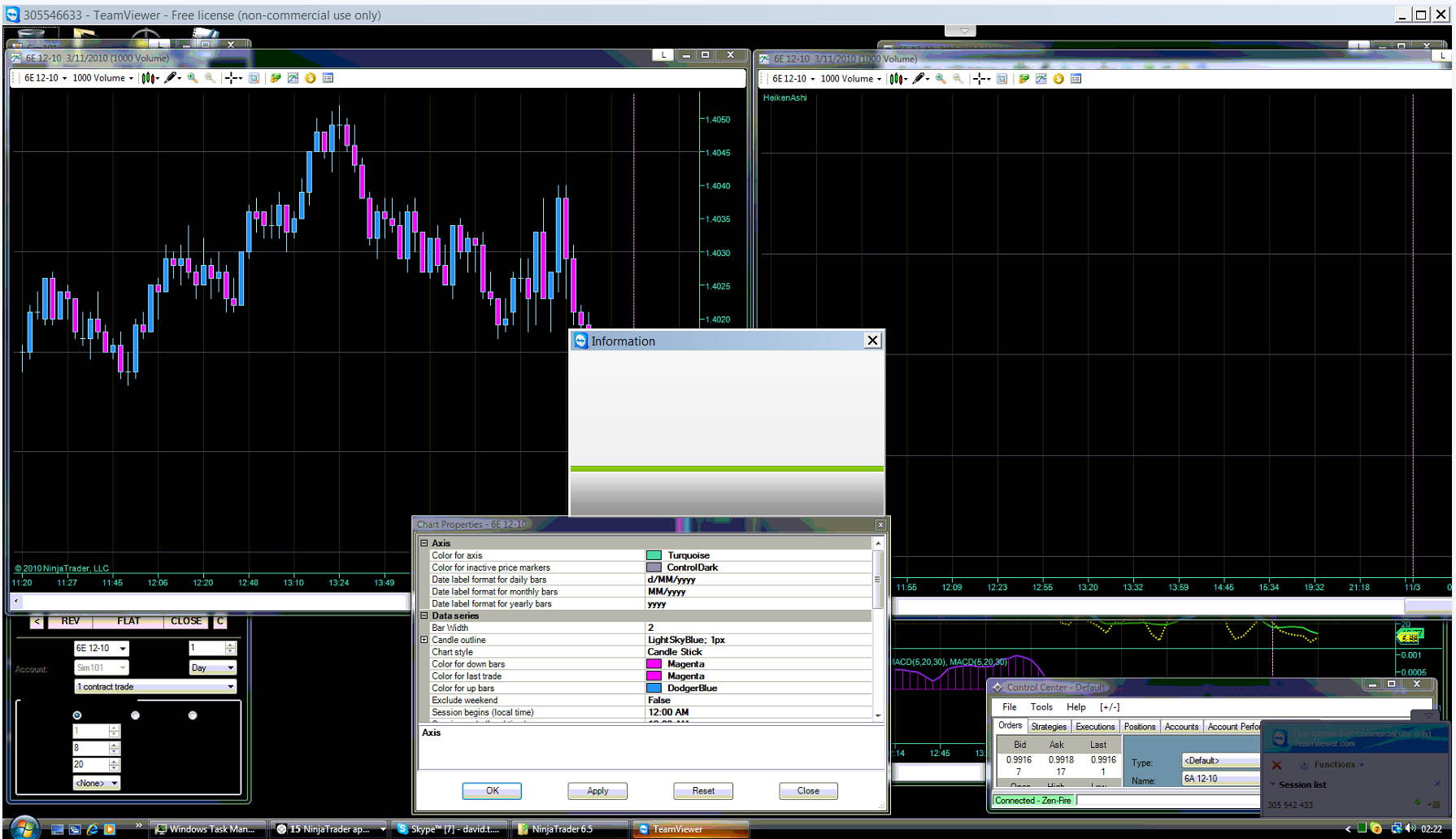Click Windows Start orb

[24, 828]
